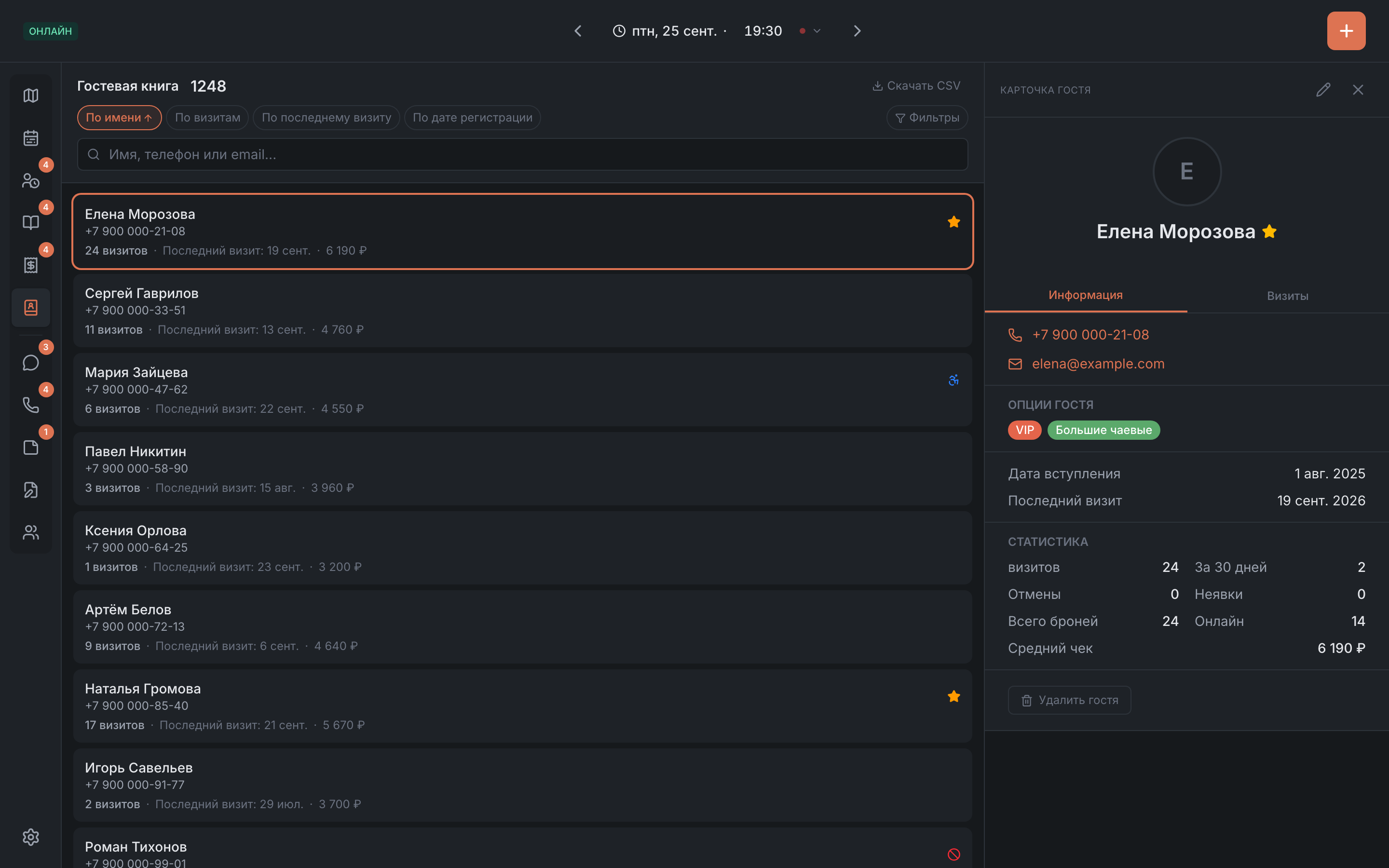The height and width of the screenshot is (868, 1389).
Task: Toggle sort by name chip
Action: [x=120, y=118]
